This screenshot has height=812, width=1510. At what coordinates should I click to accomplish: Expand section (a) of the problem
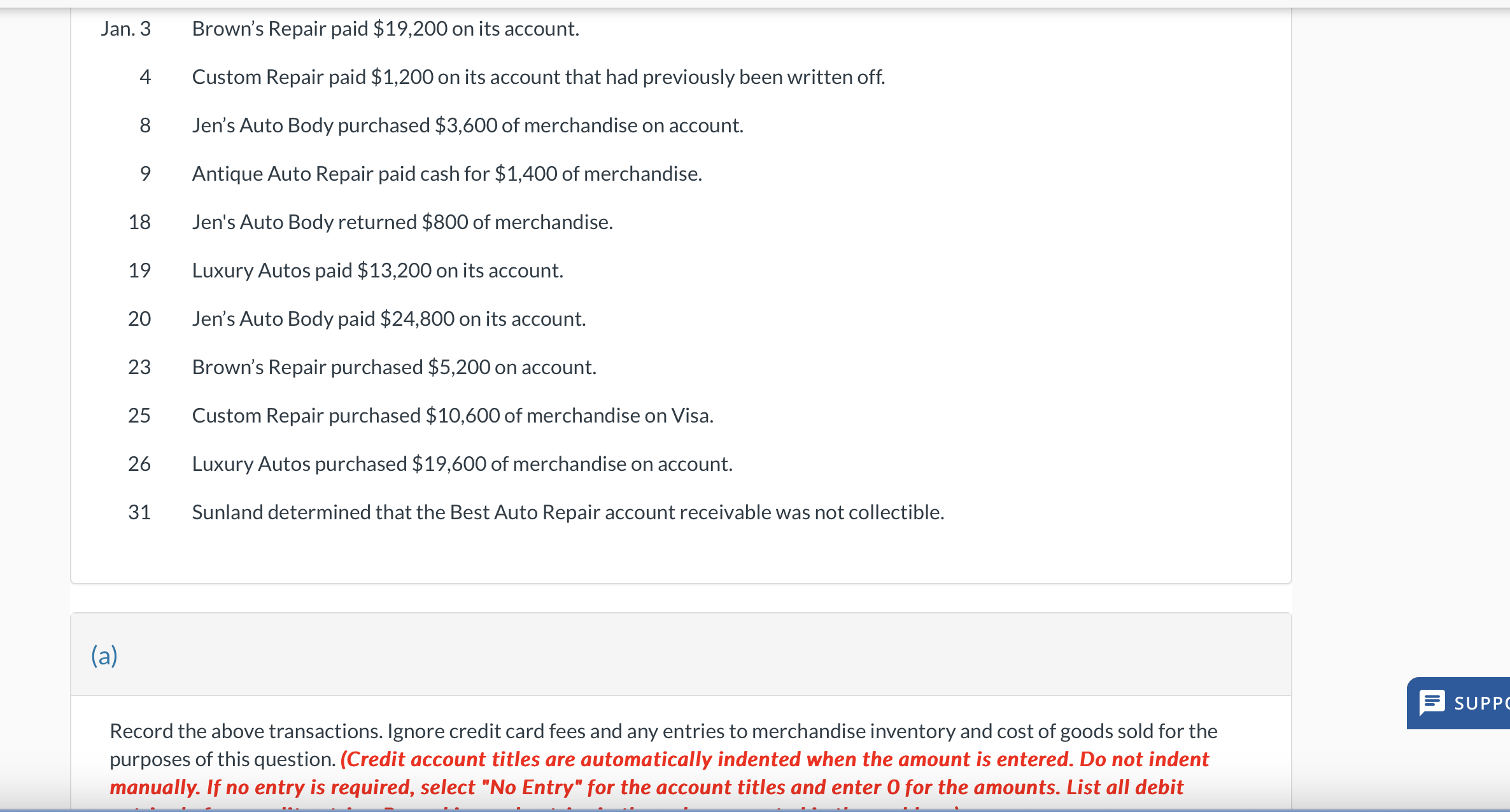pyautogui.click(x=104, y=654)
